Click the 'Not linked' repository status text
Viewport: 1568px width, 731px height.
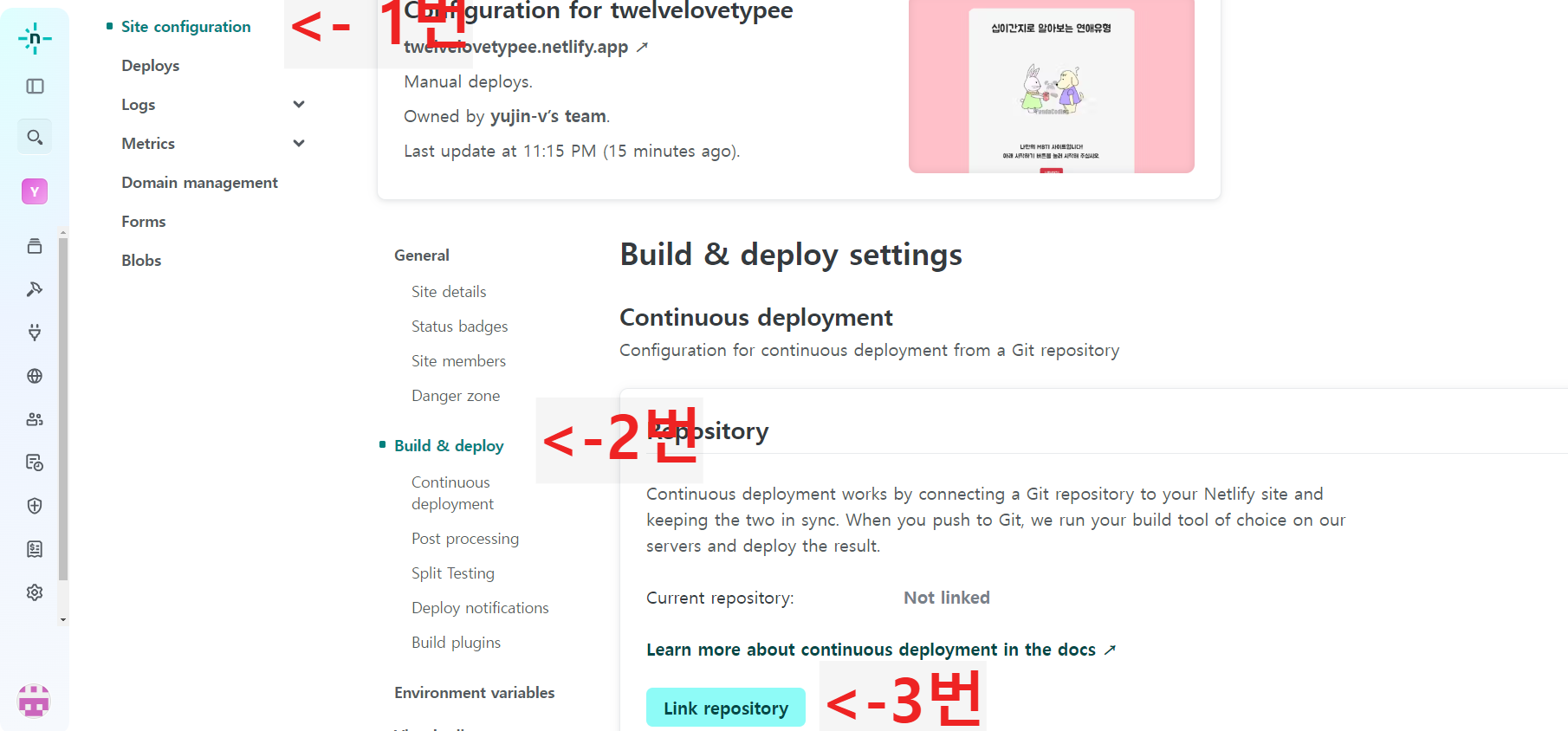[947, 598]
